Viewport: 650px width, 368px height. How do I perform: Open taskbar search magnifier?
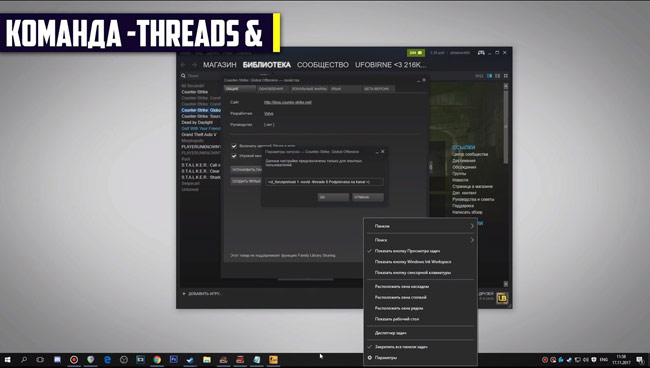click(24, 360)
